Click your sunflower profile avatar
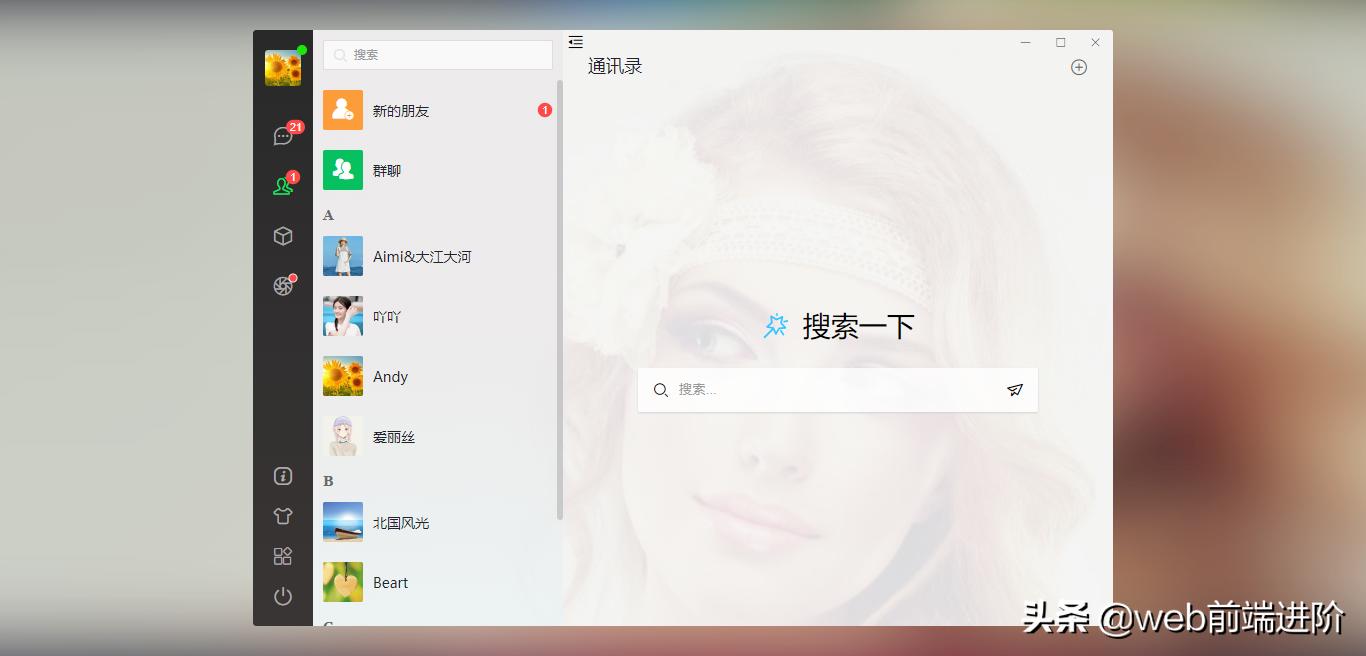 click(283, 65)
